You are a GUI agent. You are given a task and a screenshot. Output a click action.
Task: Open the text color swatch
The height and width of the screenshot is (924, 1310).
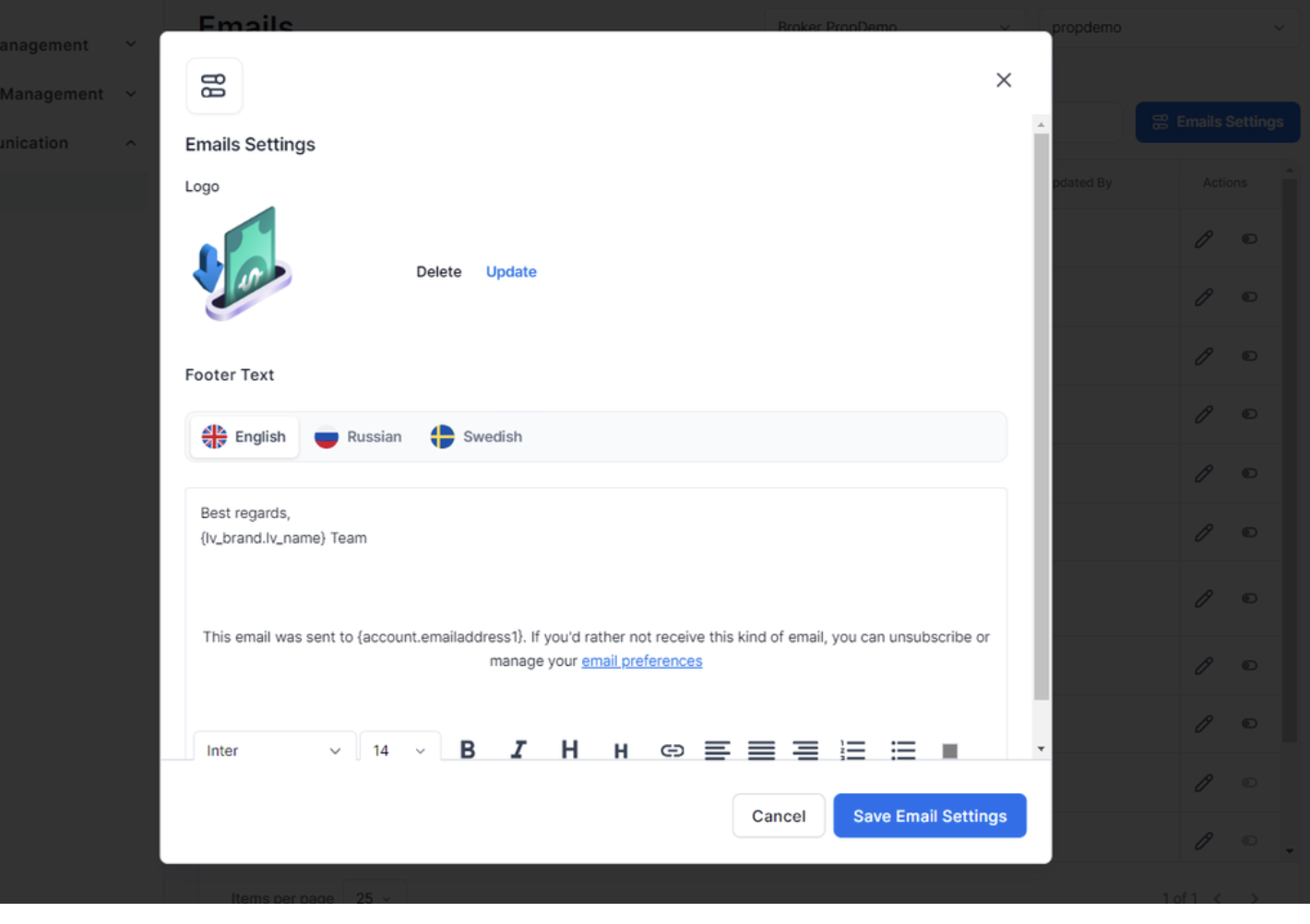pos(949,751)
